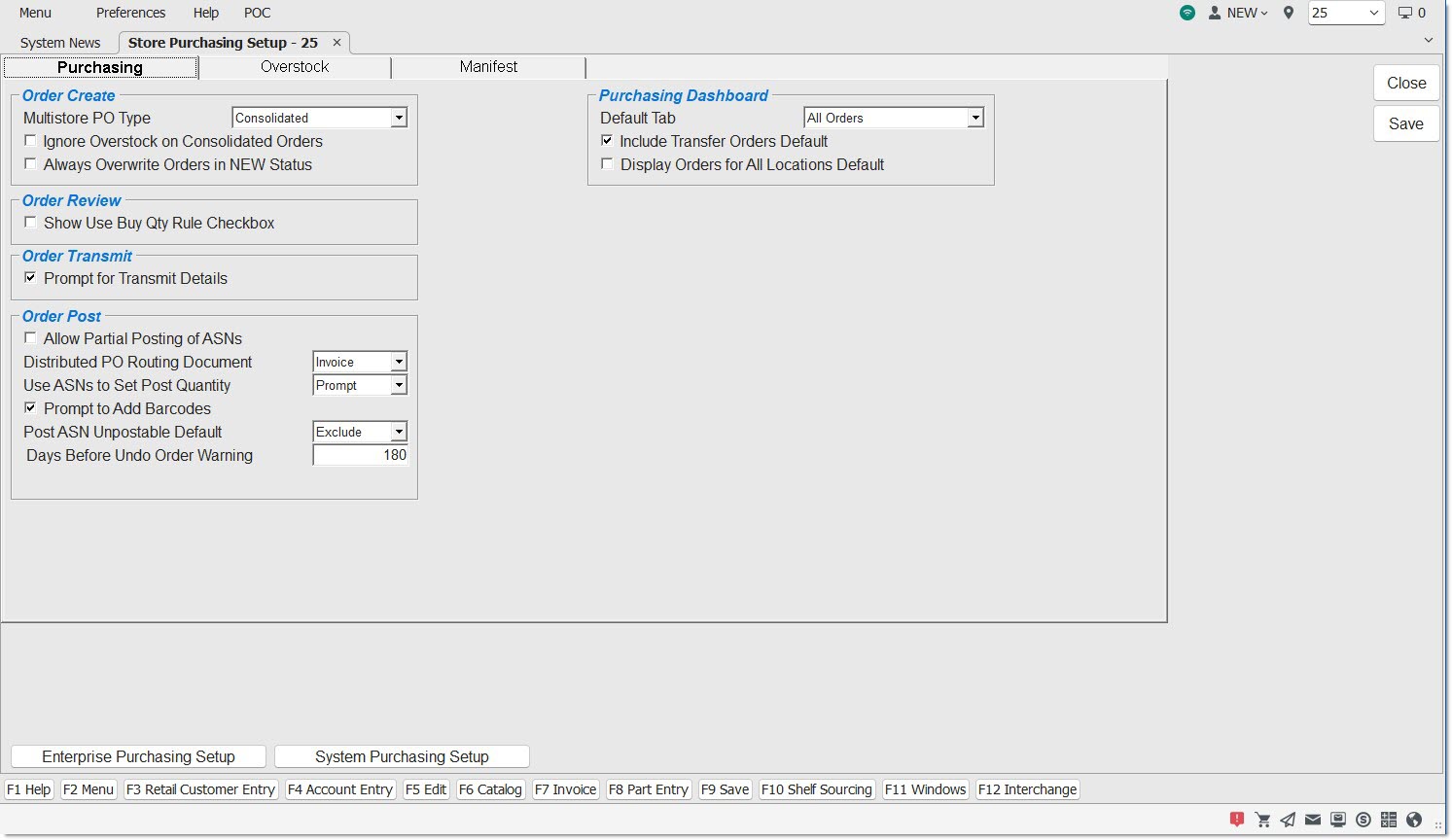Uncheck Prompt for Transmit Details
The height and width of the screenshot is (840, 1452).
(30, 278)
